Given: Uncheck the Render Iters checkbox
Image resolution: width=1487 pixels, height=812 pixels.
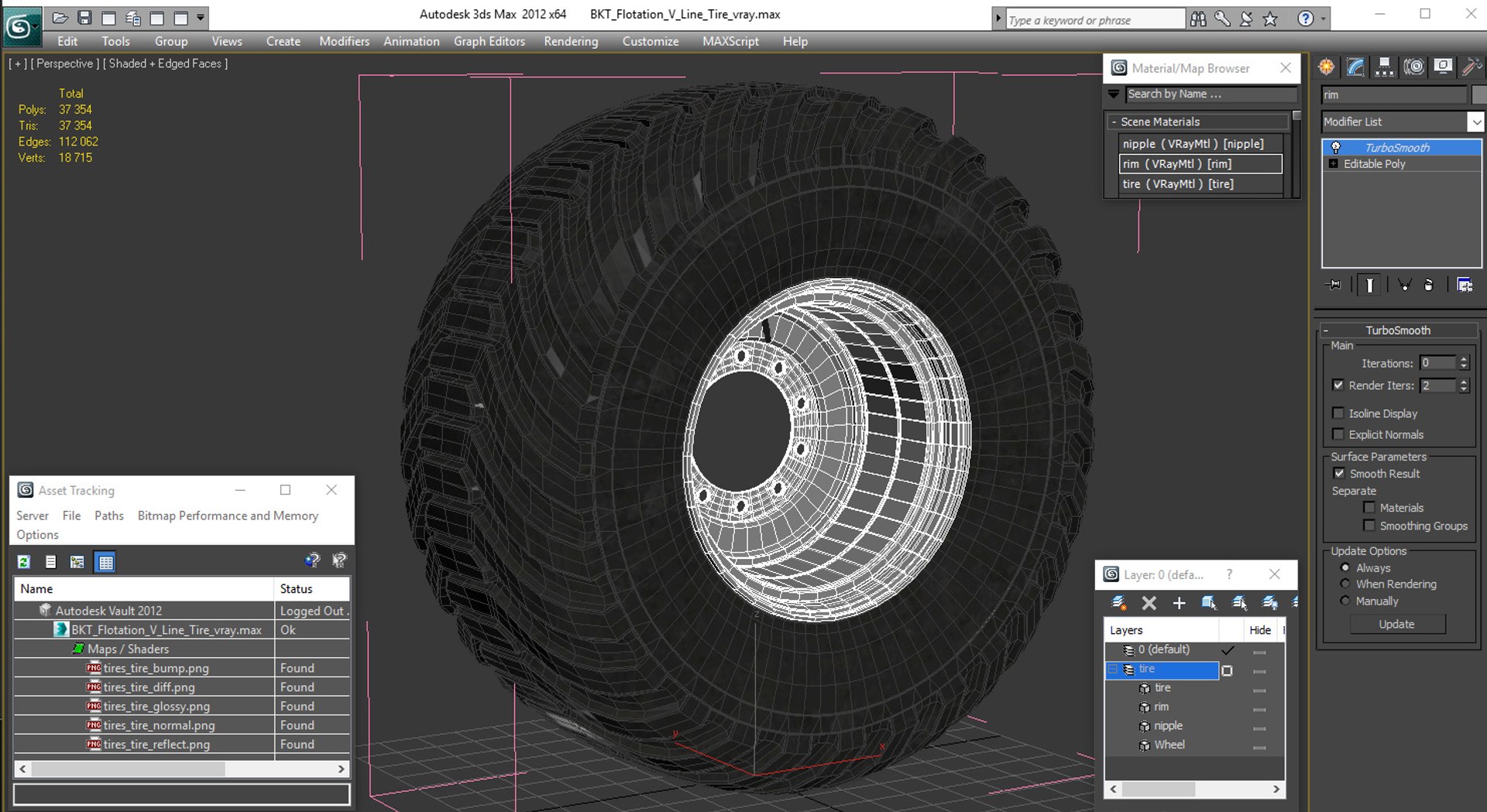Looking at the screenshot, I should [1338, 385].
